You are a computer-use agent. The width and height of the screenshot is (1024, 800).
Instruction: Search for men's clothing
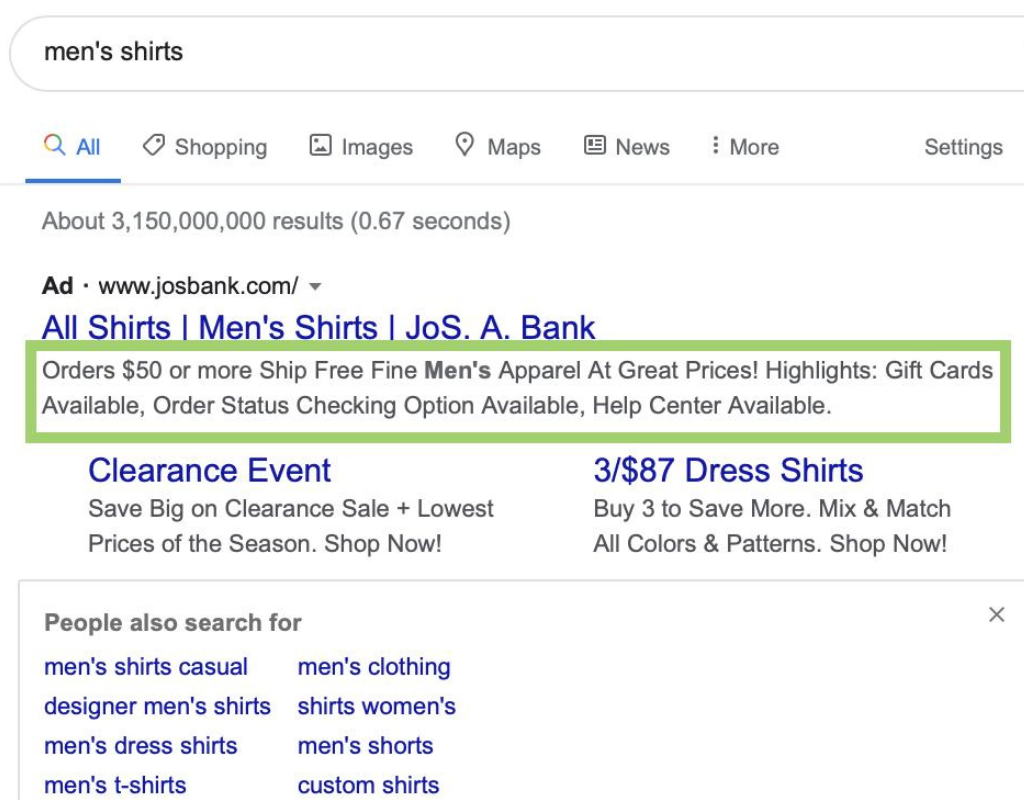click(374, 667)
